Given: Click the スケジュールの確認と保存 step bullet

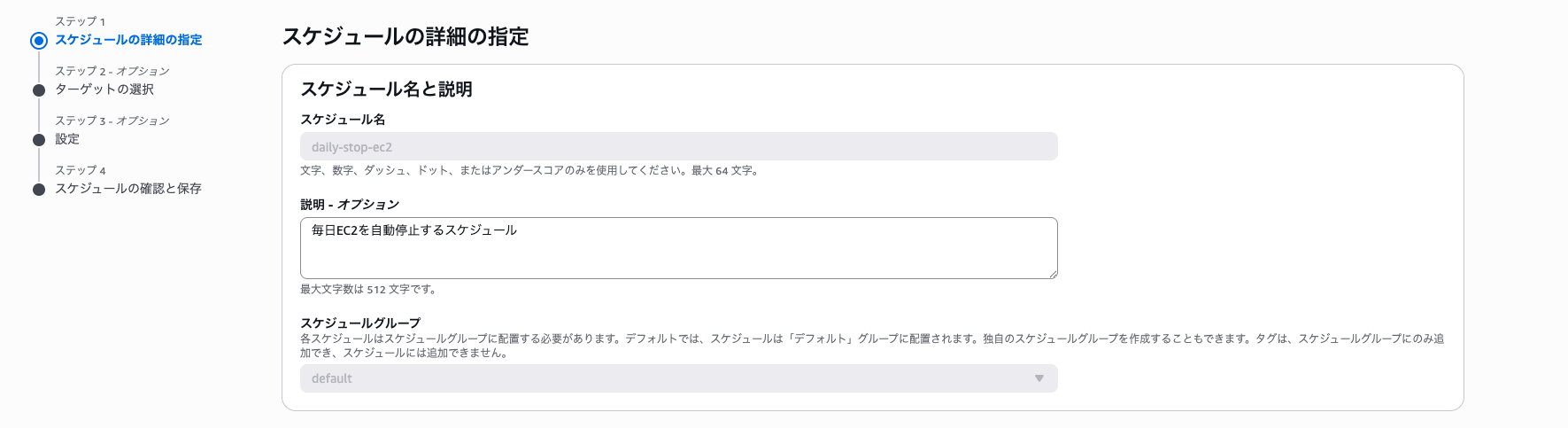Looking at the screenshot, I should pos(39,190).
